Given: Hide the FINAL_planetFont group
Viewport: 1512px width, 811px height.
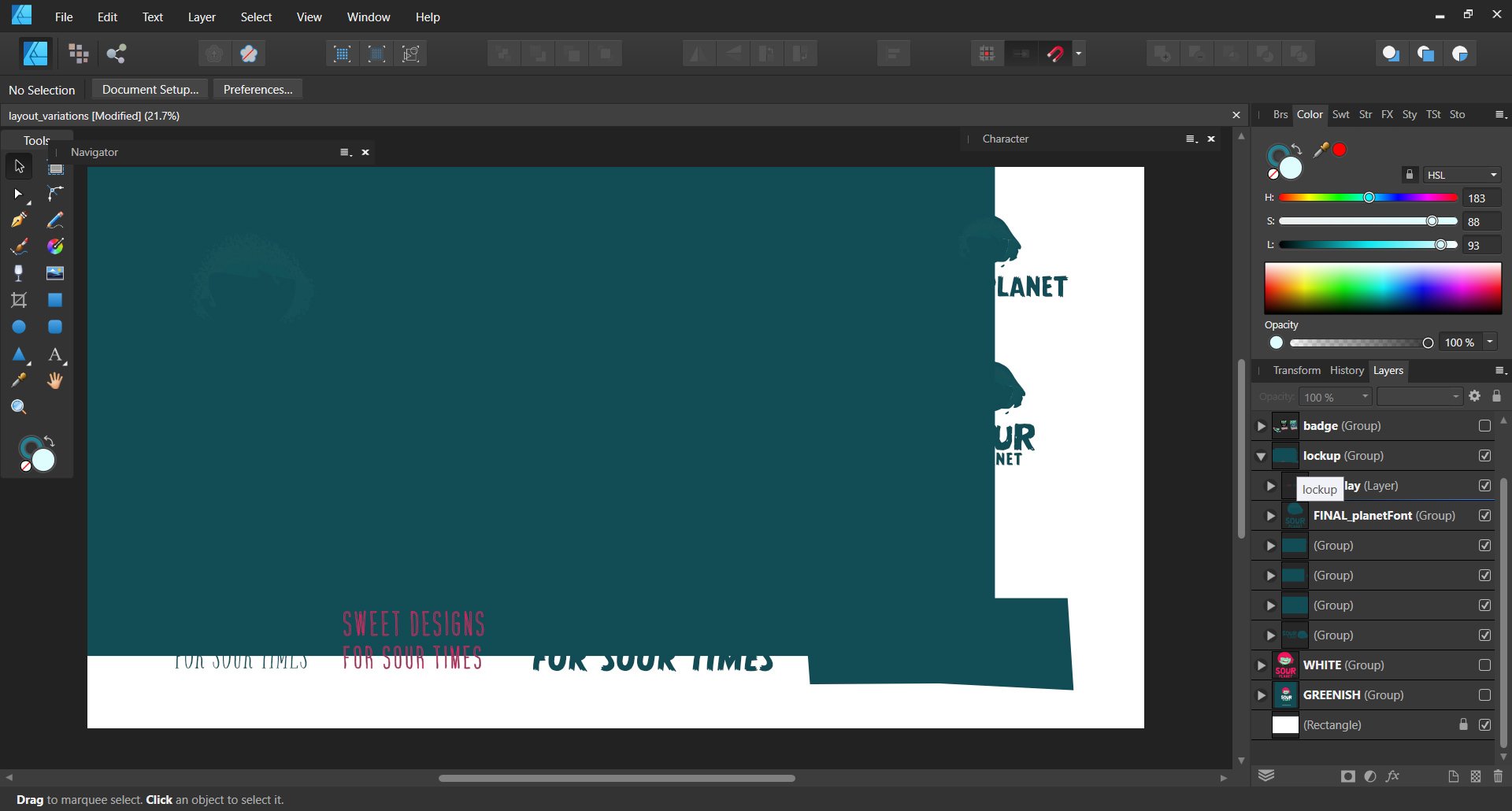Looking at the screenshot, I should [1484, 516].
